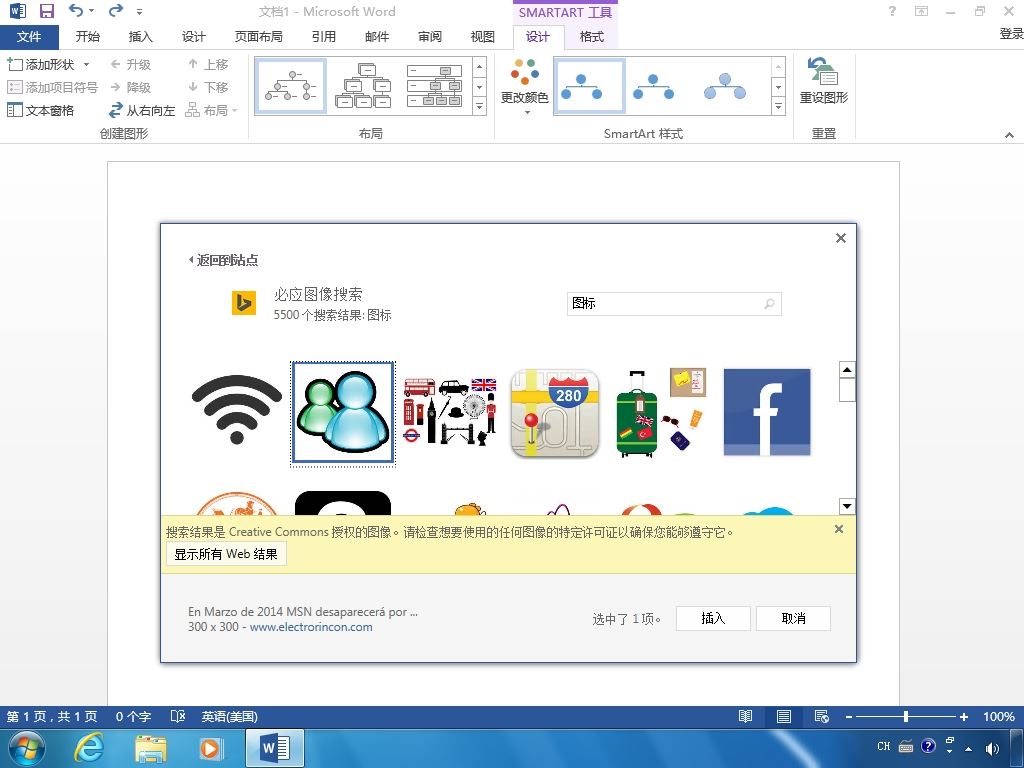The height and width of the screenshot is (768, 1024).
Task: Click the zoom in plus button
Action: pos(964,717)
